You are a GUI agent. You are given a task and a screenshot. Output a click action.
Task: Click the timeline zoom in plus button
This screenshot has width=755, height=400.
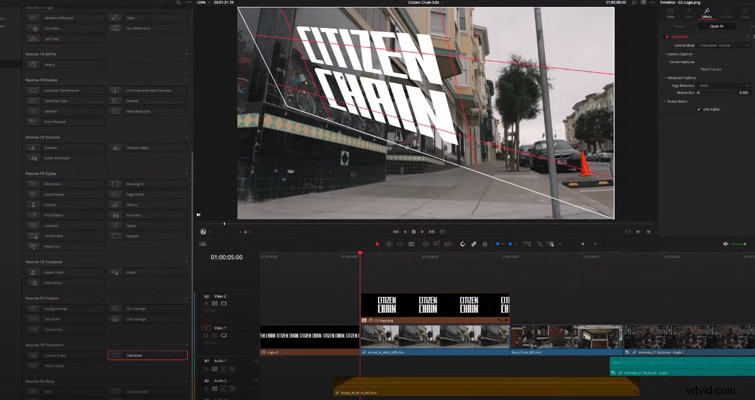point(595,244)
